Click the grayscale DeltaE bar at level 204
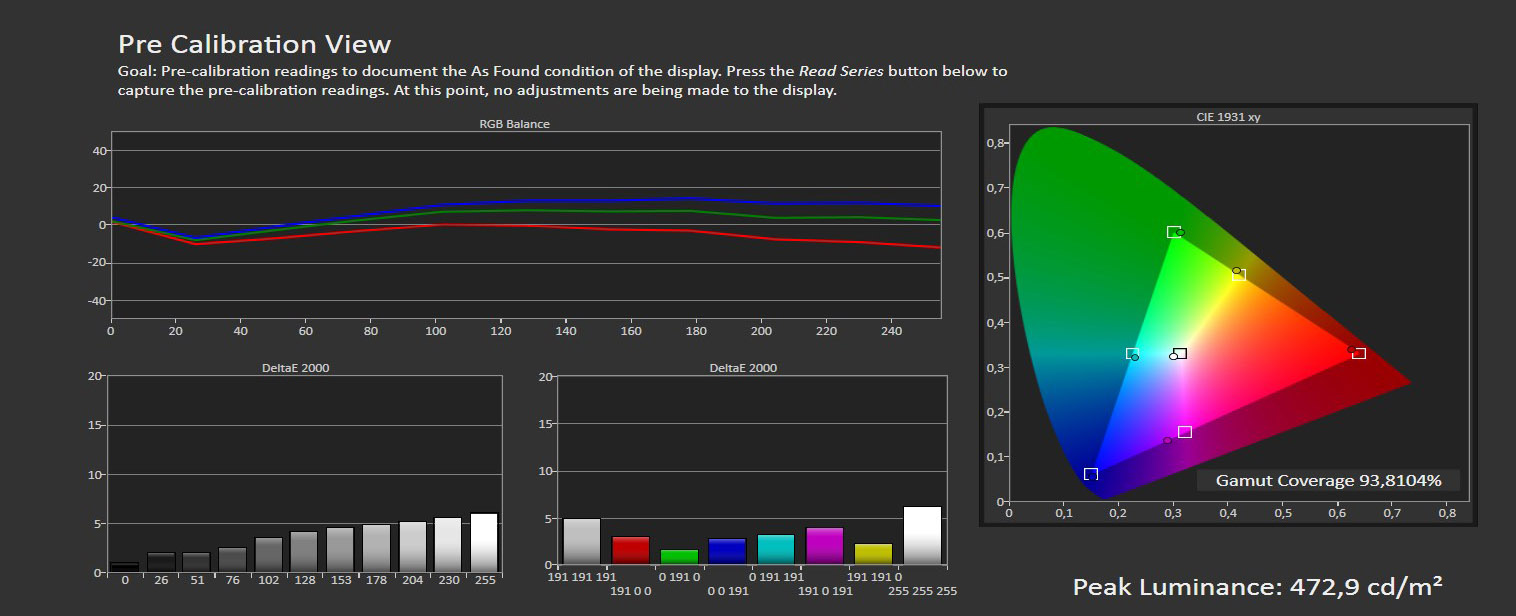1516x616 pixels. 412,547
